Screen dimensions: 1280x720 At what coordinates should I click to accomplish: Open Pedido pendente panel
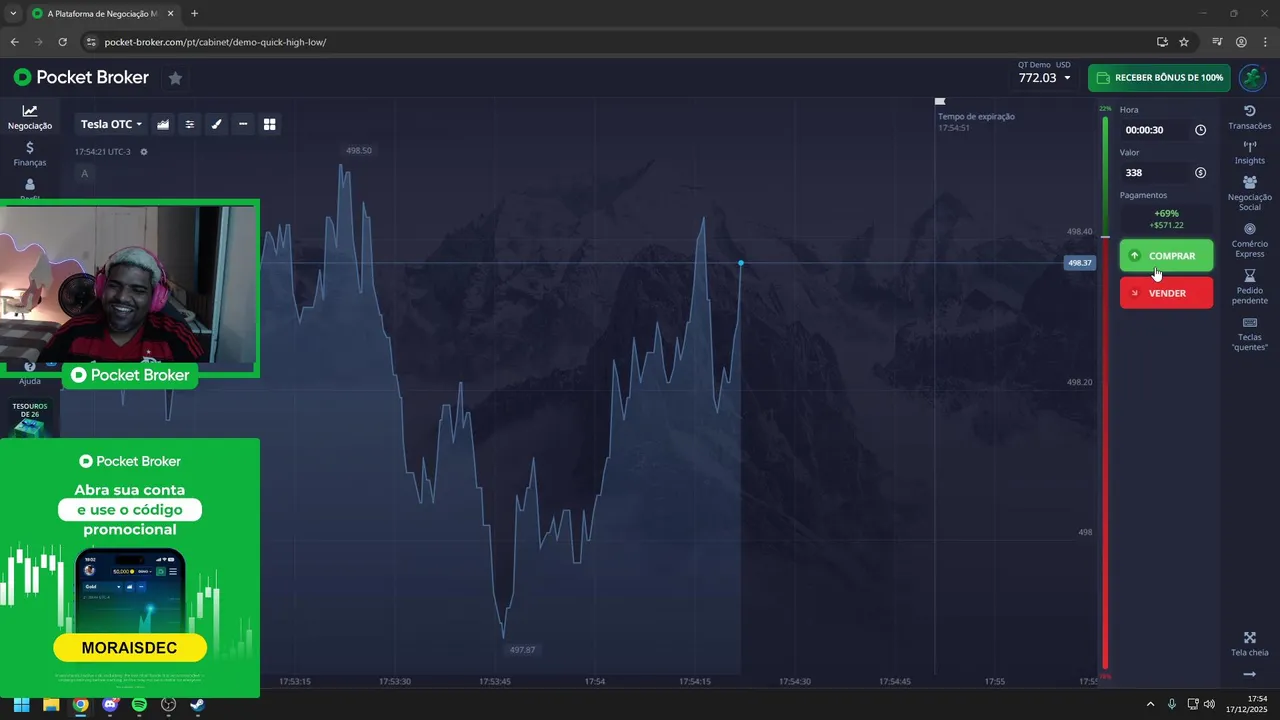coord(1249,287)
